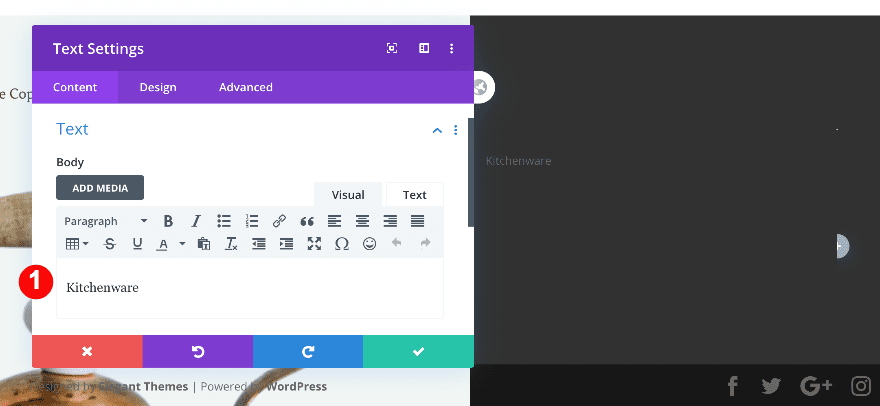Apply italic formatting
The width and height of the screenshot is (880, 406).
(196, 221)
